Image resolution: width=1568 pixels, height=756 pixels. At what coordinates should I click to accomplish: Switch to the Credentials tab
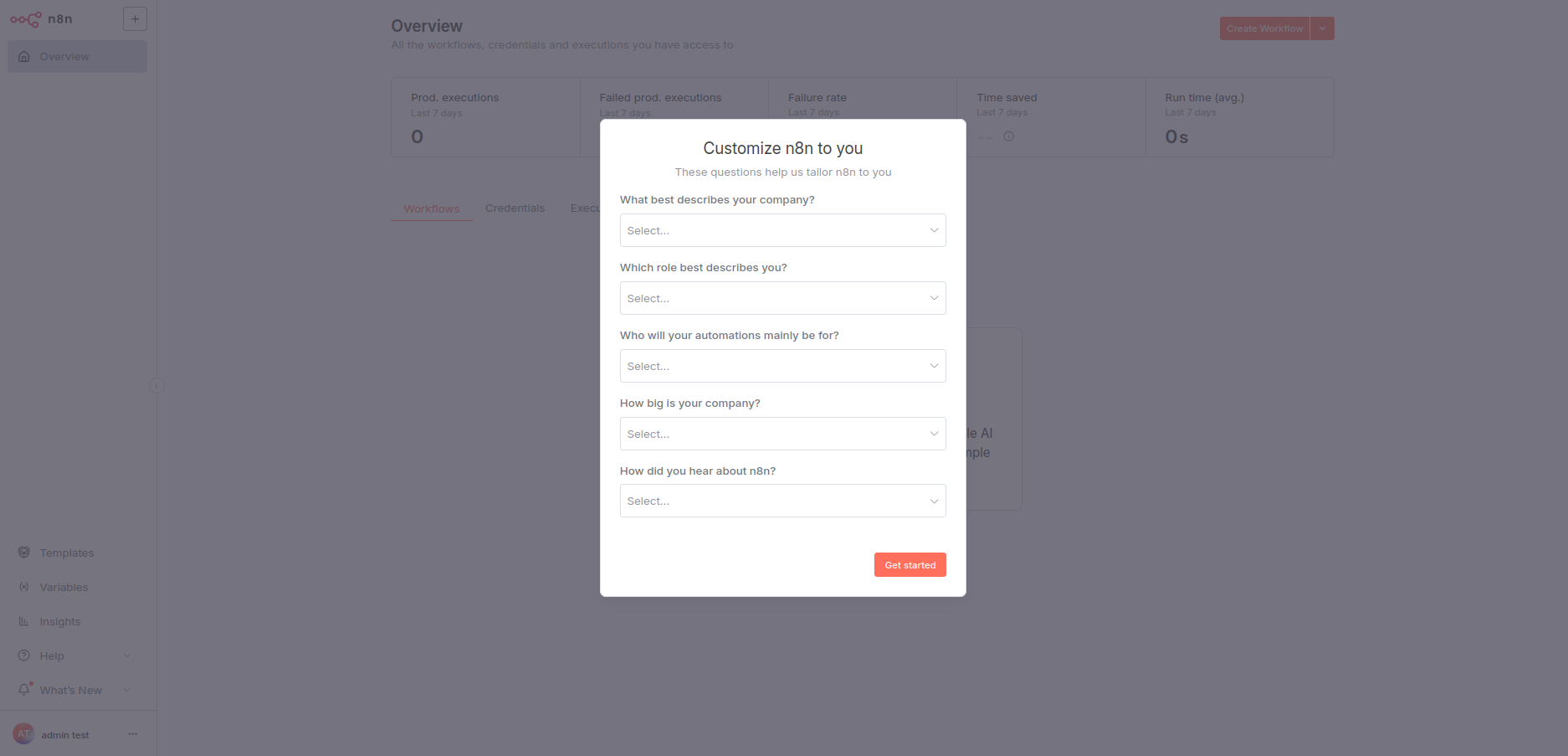click(515, 208)
